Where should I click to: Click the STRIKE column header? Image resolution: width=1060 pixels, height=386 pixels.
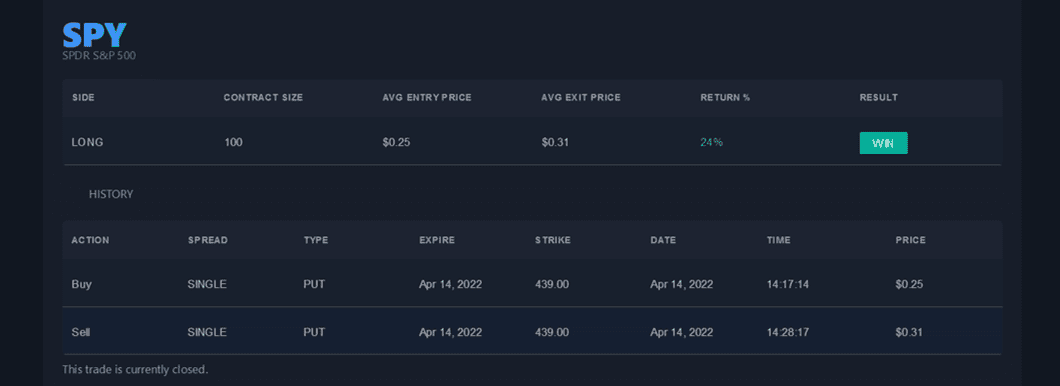552,240
